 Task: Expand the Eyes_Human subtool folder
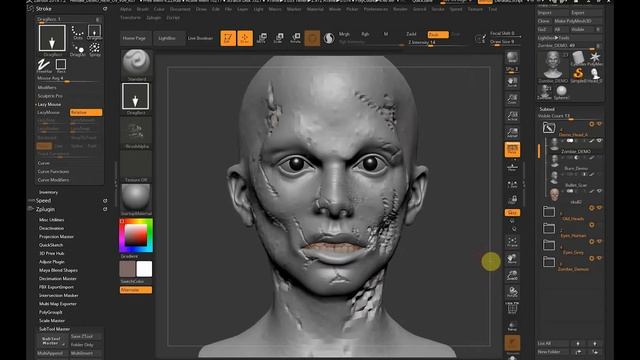coord(549,228)
